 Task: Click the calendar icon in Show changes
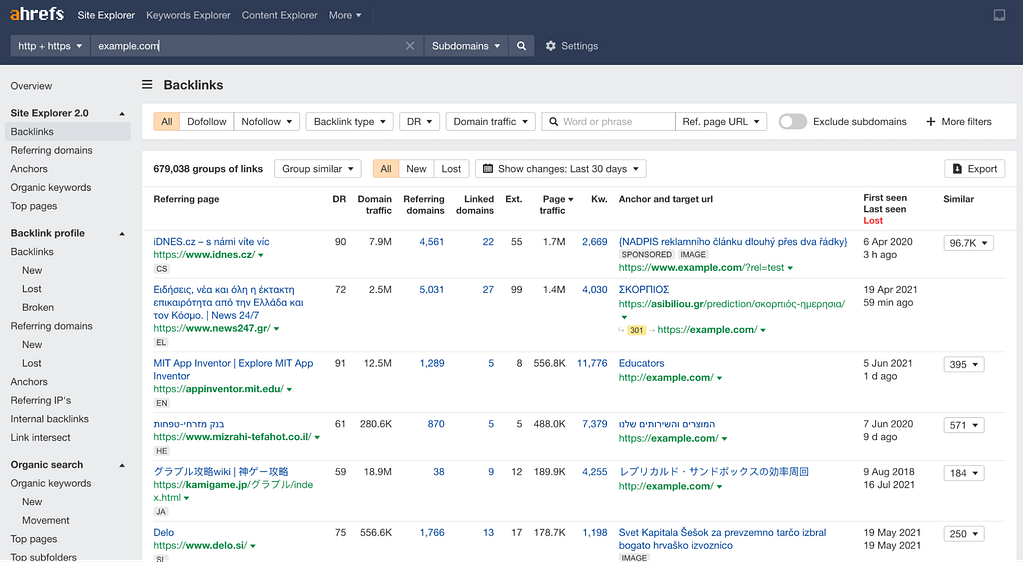(x=488, y=168)
